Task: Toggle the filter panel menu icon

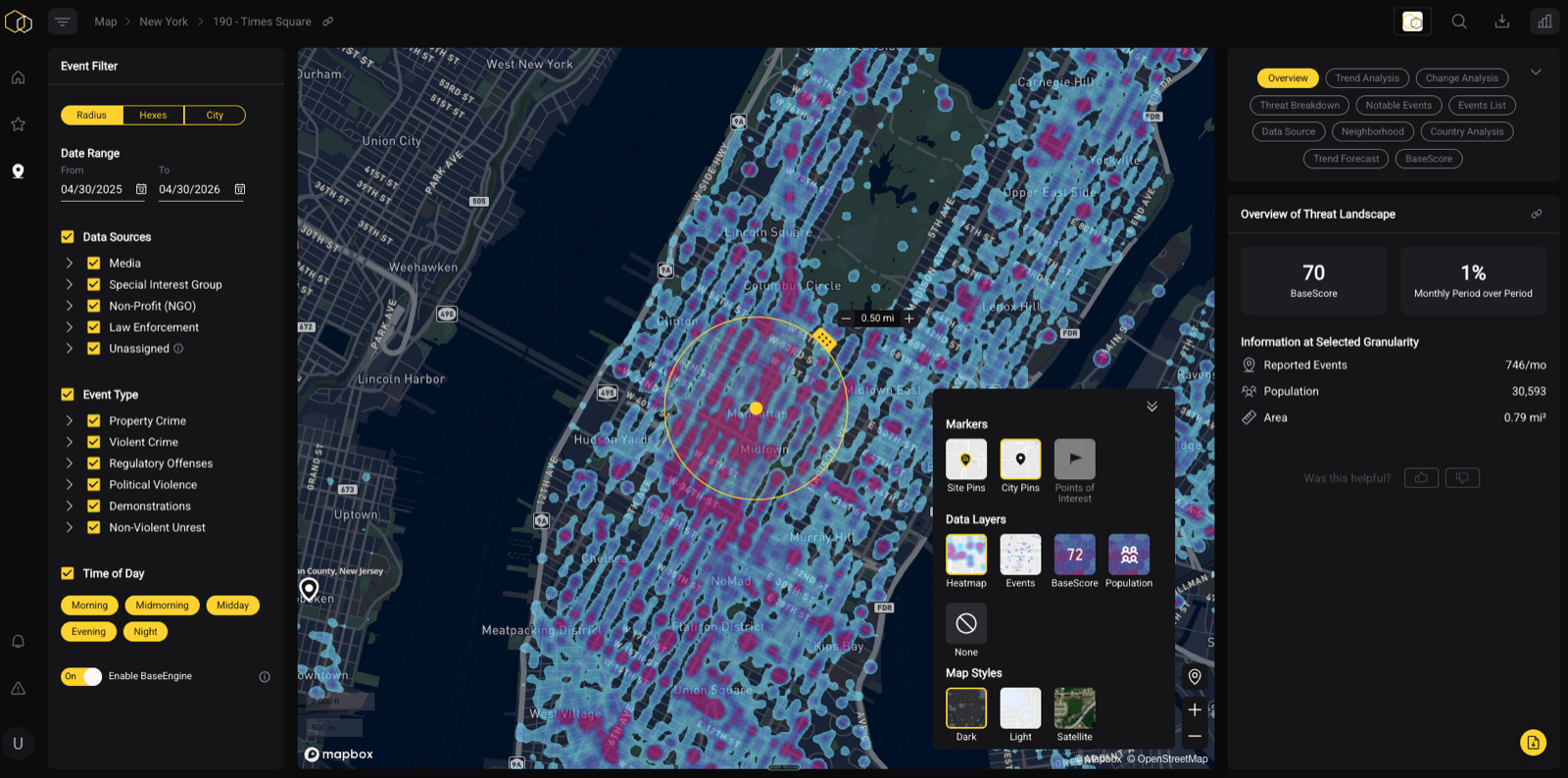Action: point(63,22)
